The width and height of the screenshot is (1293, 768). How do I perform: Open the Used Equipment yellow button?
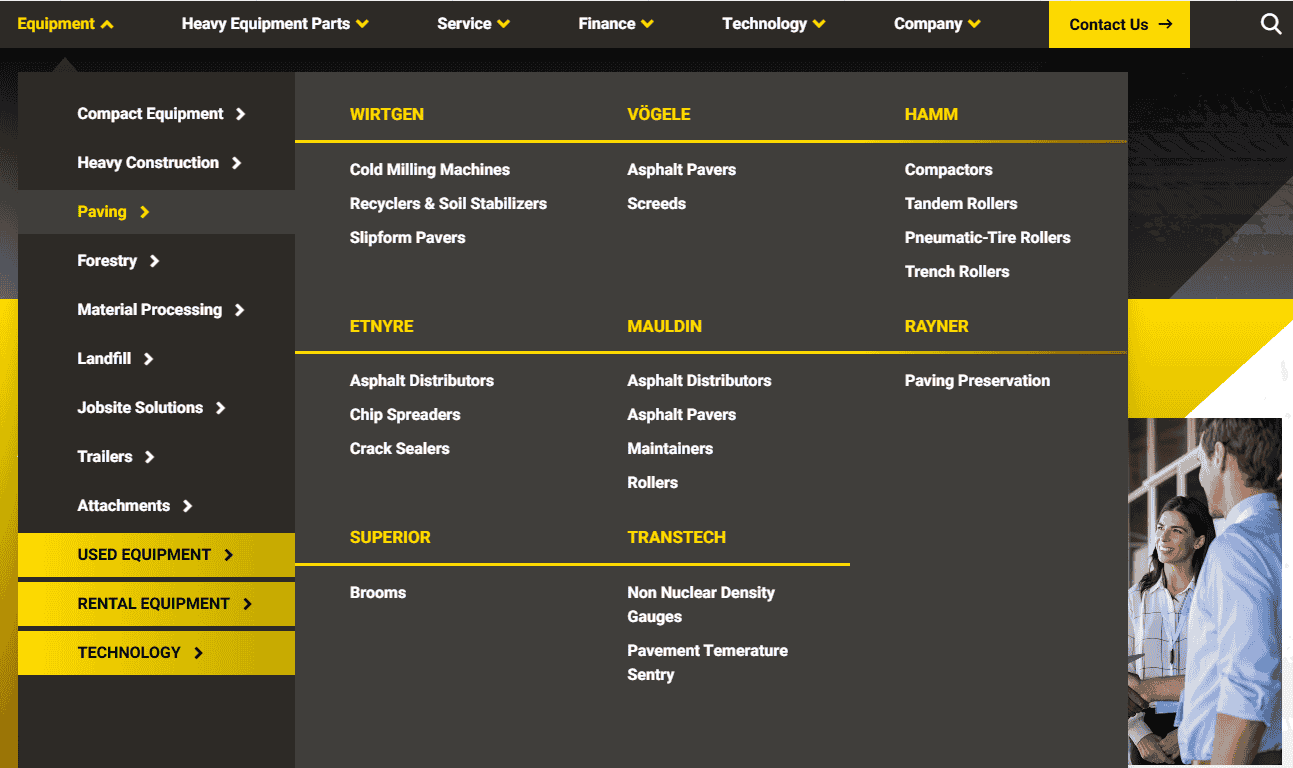(156, 555)
